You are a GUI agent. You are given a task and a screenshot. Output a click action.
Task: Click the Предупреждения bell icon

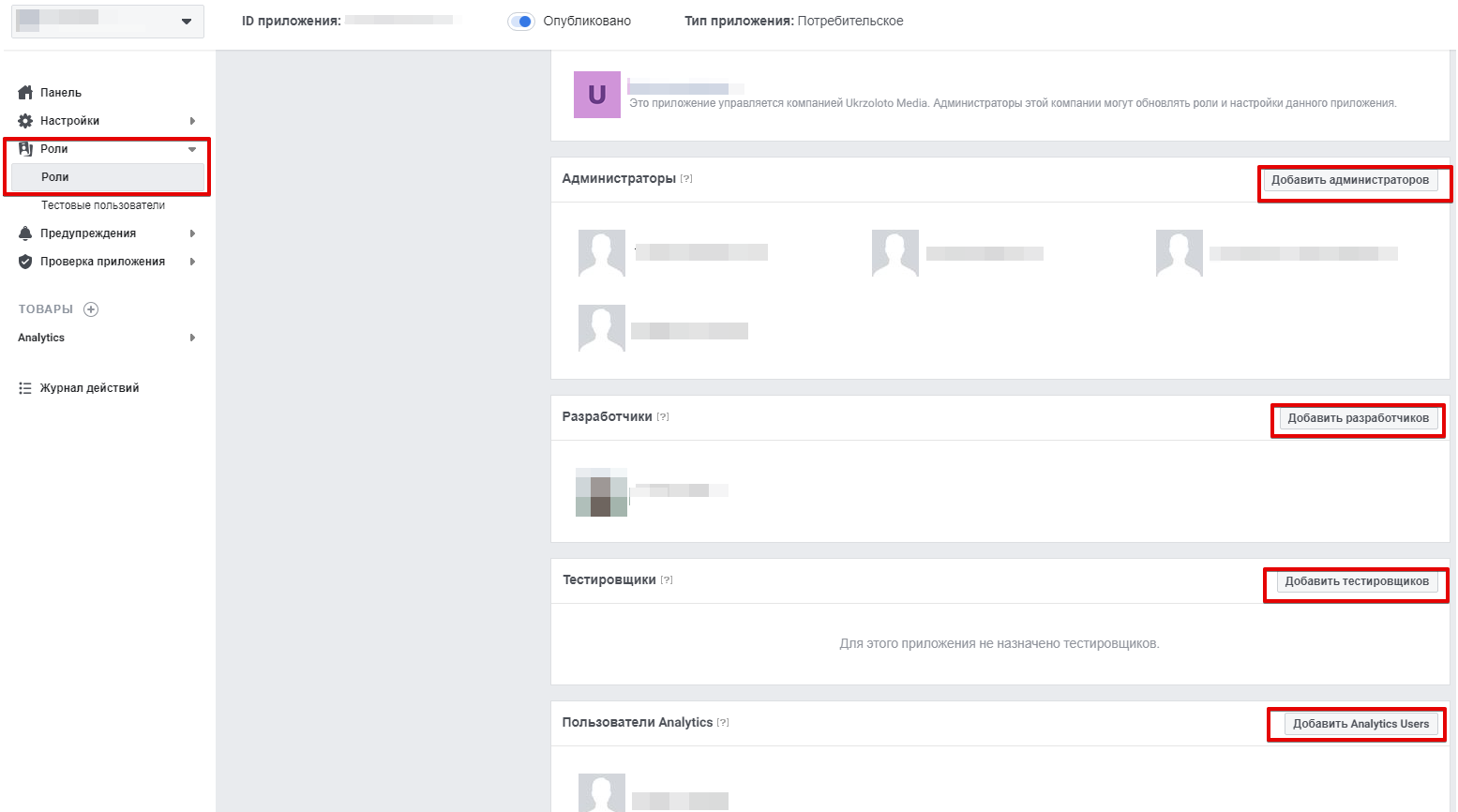click(x=25, y=233)
